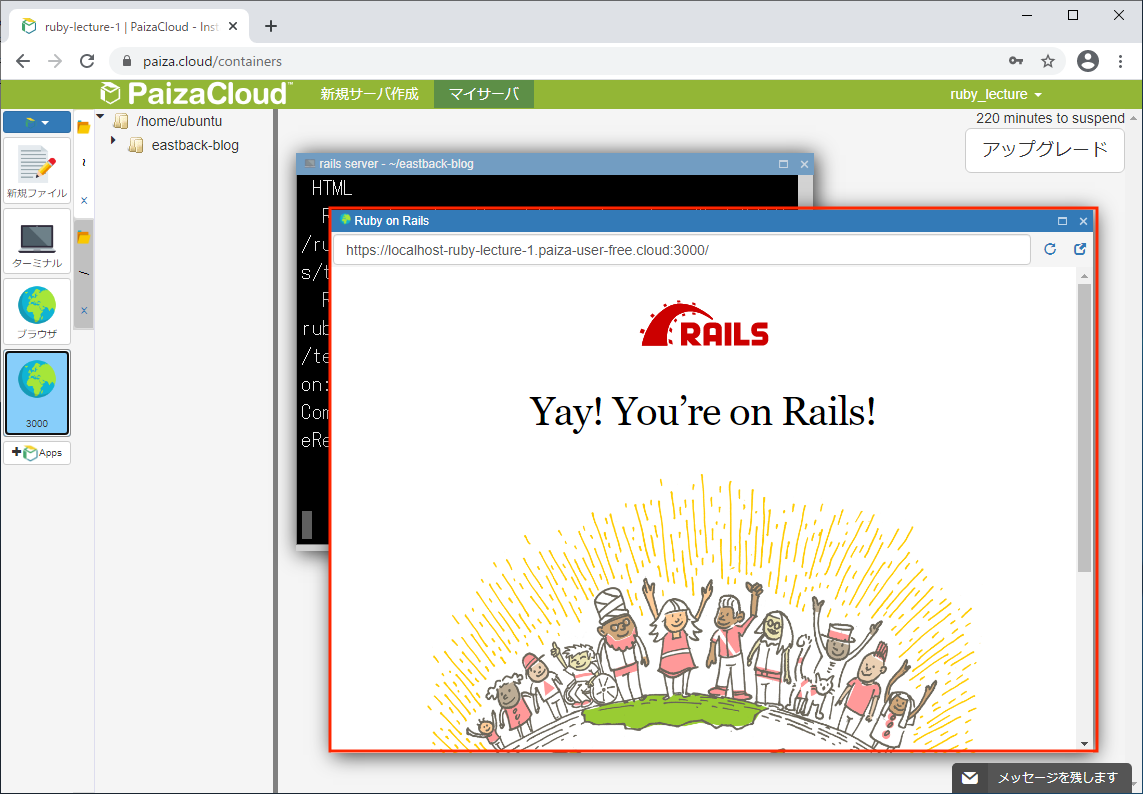This screenshot has height=794, width=1143.
Task: Maximize the Ruby on Rails browser window
Action: pyautogui.click(x=1062, y=221)
